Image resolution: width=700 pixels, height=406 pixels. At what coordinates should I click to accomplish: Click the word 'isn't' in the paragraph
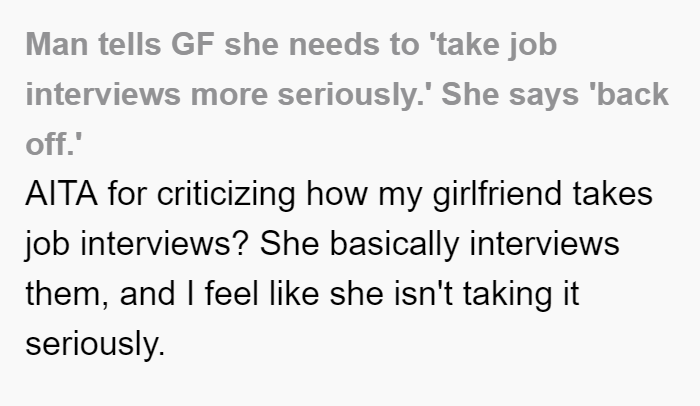click(x=423, y=294)
